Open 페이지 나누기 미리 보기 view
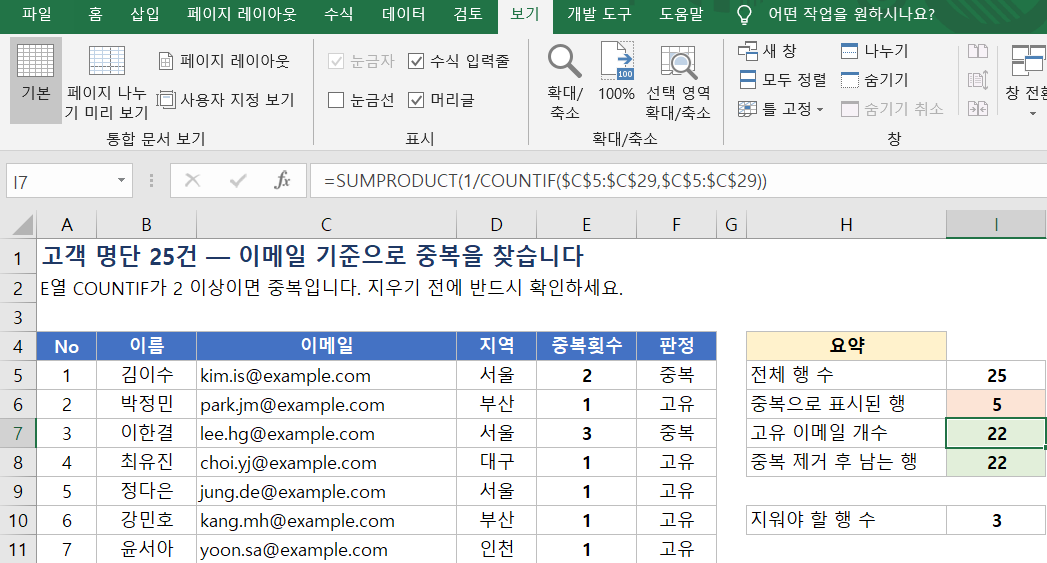 click(107, 83)
